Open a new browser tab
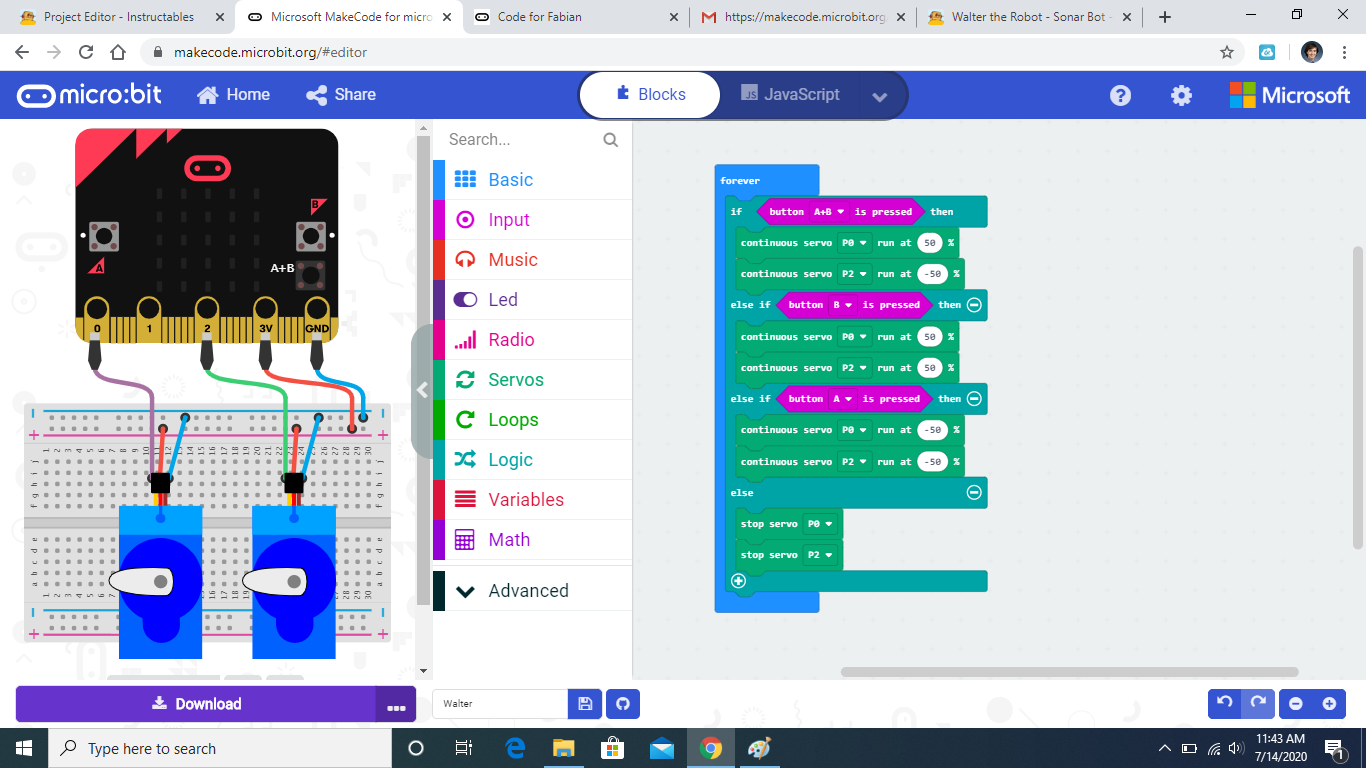 click(1165, 17)
